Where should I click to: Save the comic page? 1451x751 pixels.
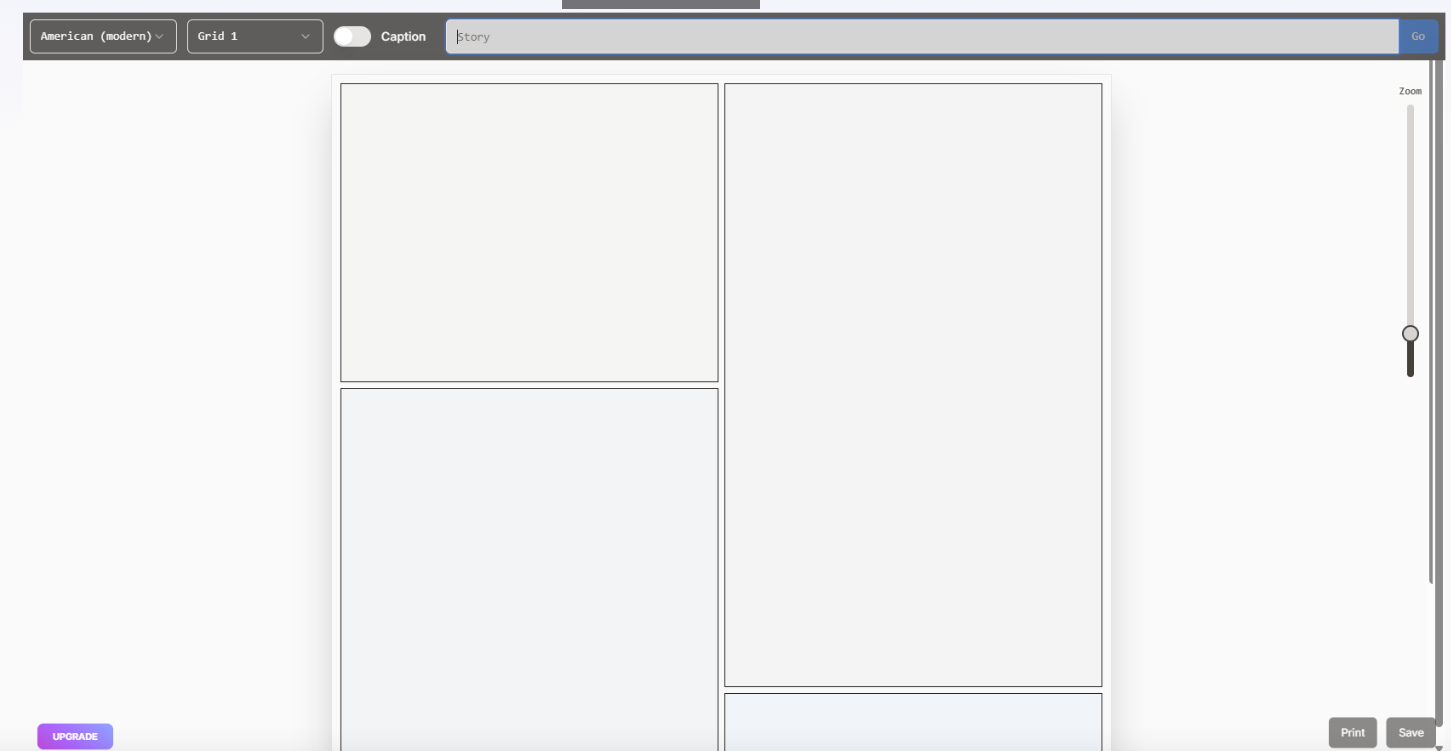(1410, 733)
